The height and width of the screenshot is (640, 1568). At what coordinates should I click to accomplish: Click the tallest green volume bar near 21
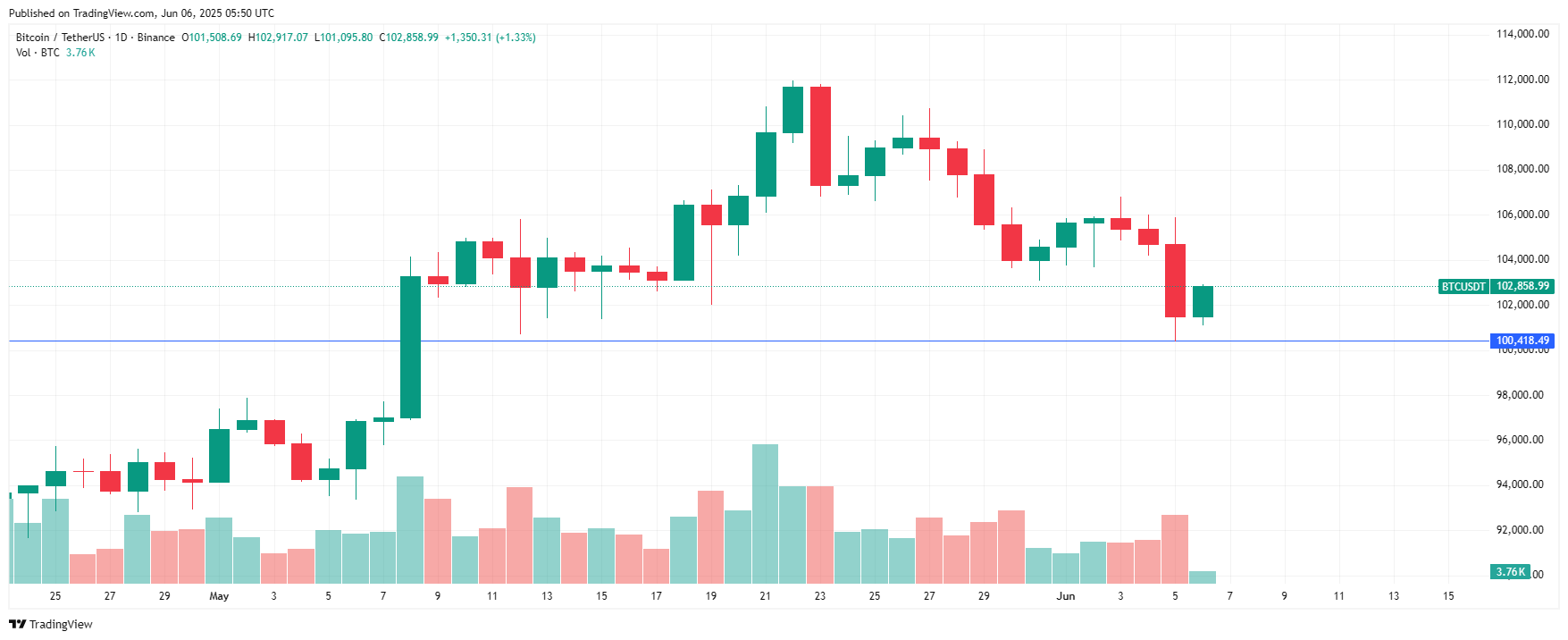765,514
